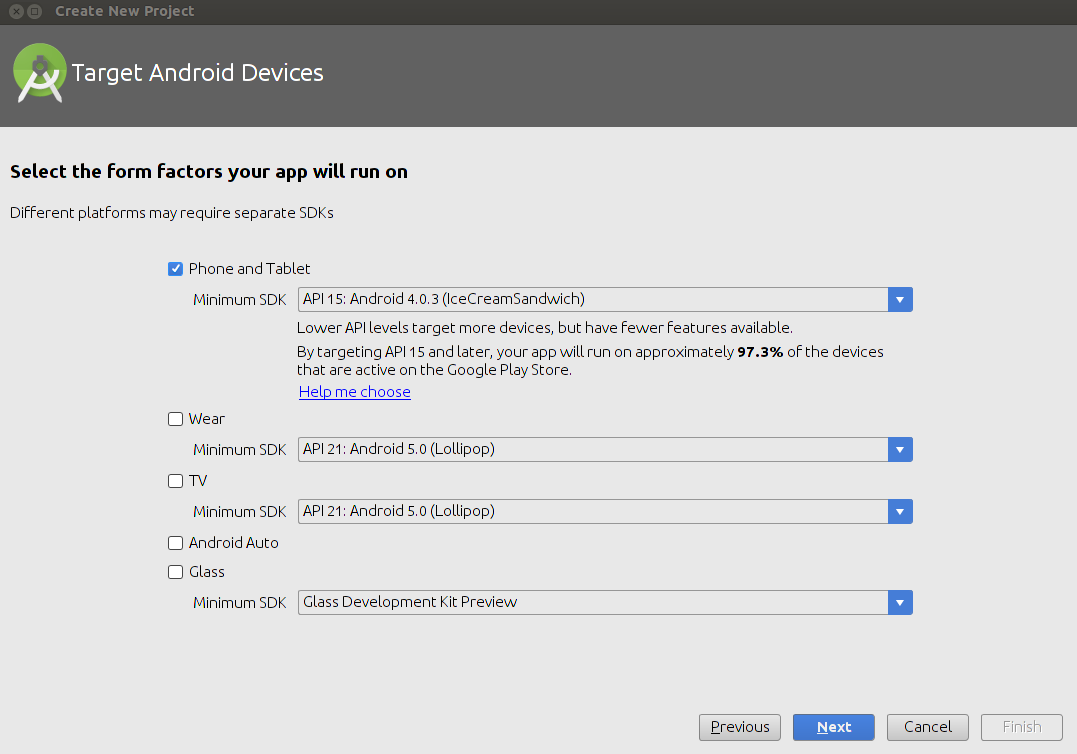Click the Phone and Tablet label text

click(249, 269)
